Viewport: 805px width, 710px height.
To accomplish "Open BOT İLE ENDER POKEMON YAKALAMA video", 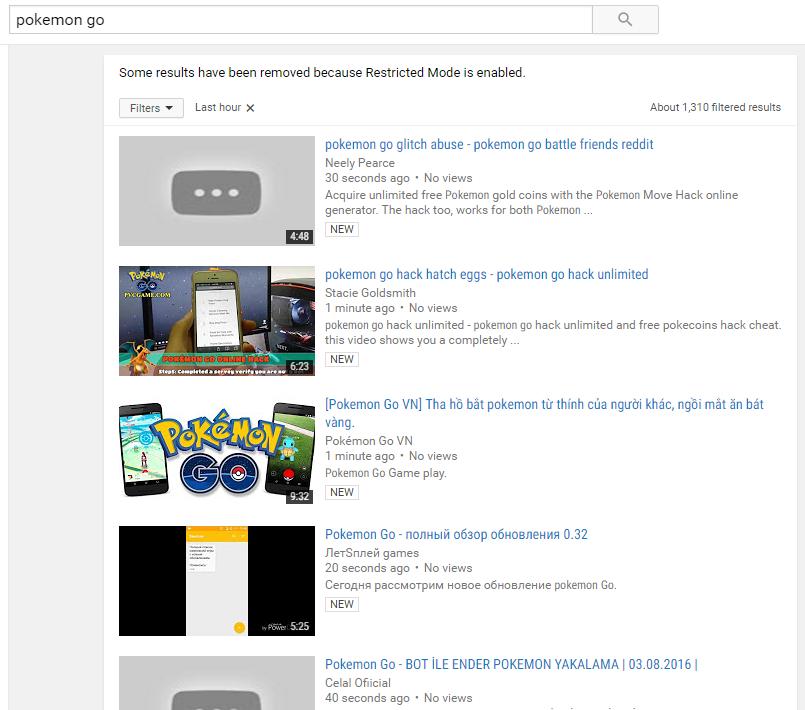I will point(511,664).
